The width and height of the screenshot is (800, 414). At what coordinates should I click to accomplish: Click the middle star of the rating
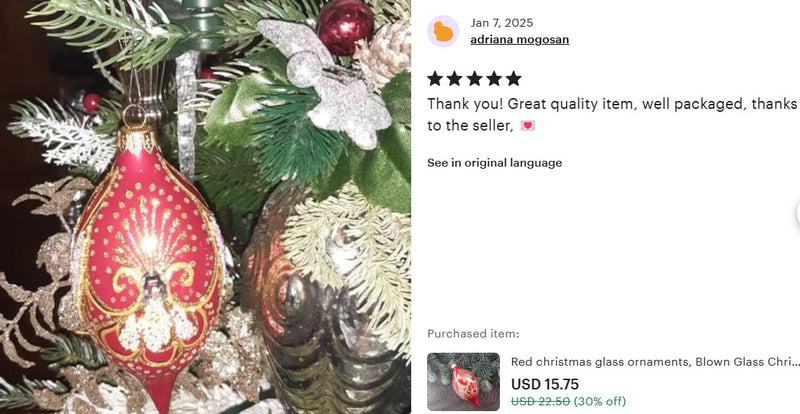[x=474, y=79]
